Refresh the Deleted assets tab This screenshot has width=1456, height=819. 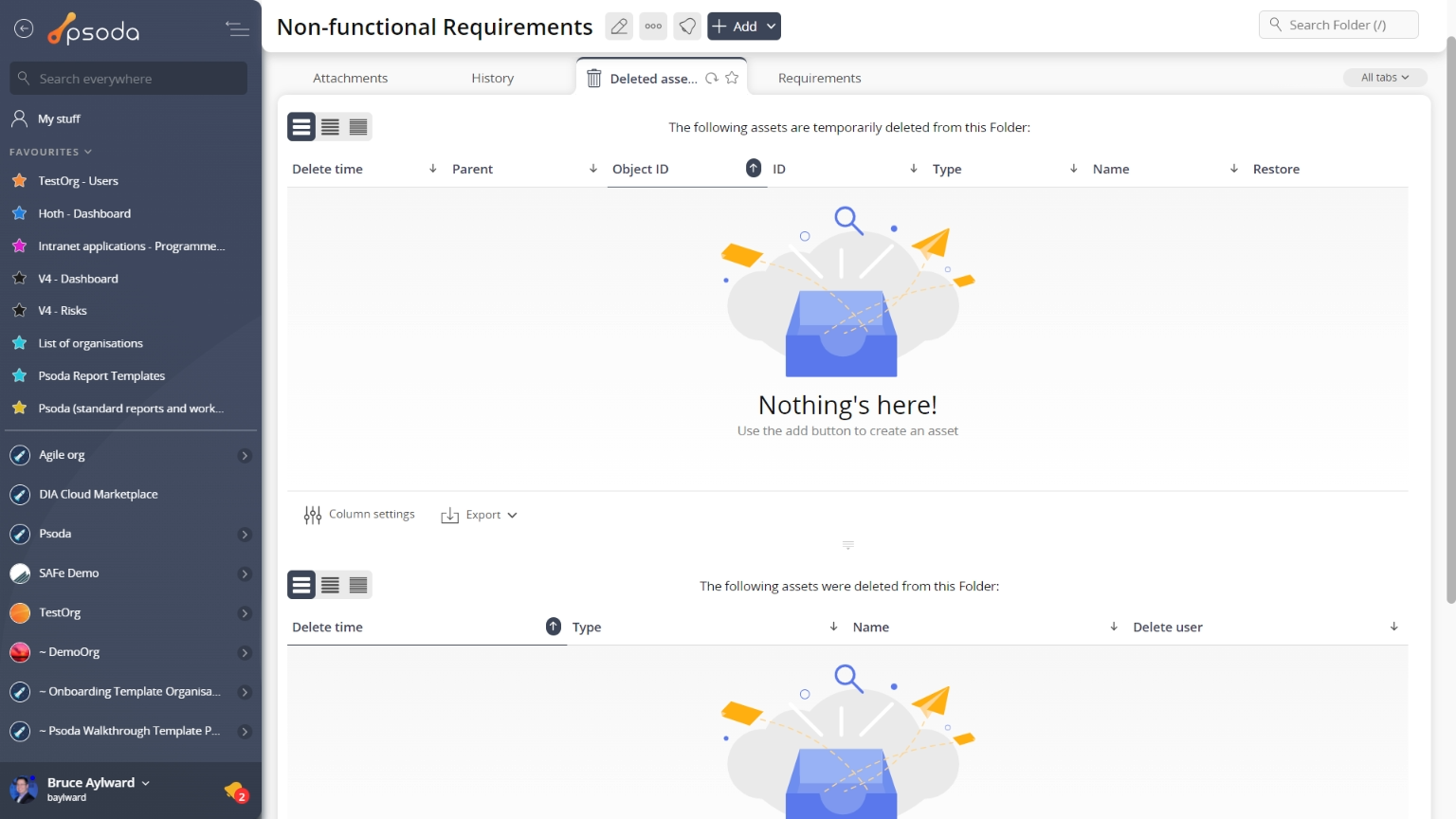[712, 79]
